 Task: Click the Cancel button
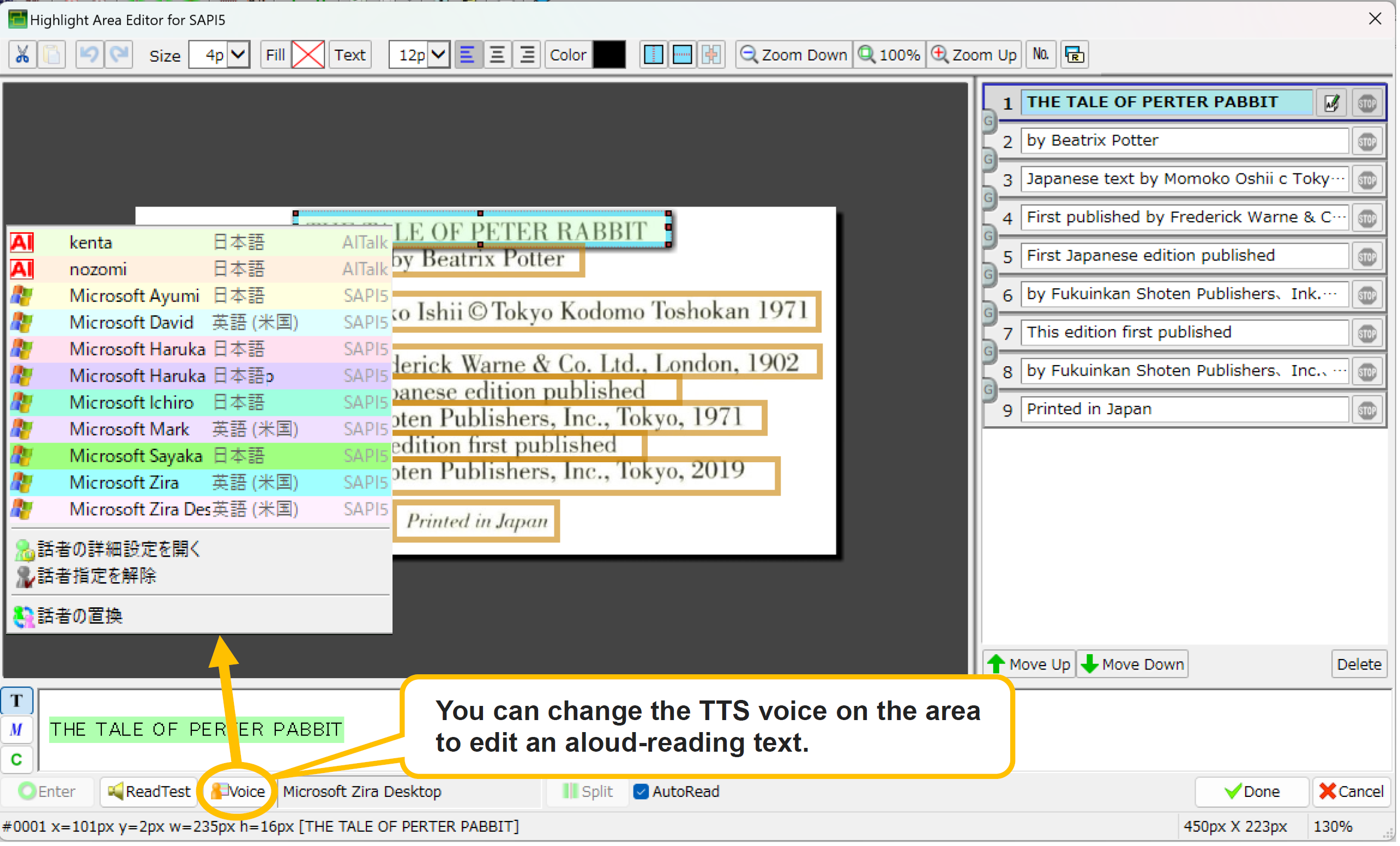click(x=1352, y=792)
